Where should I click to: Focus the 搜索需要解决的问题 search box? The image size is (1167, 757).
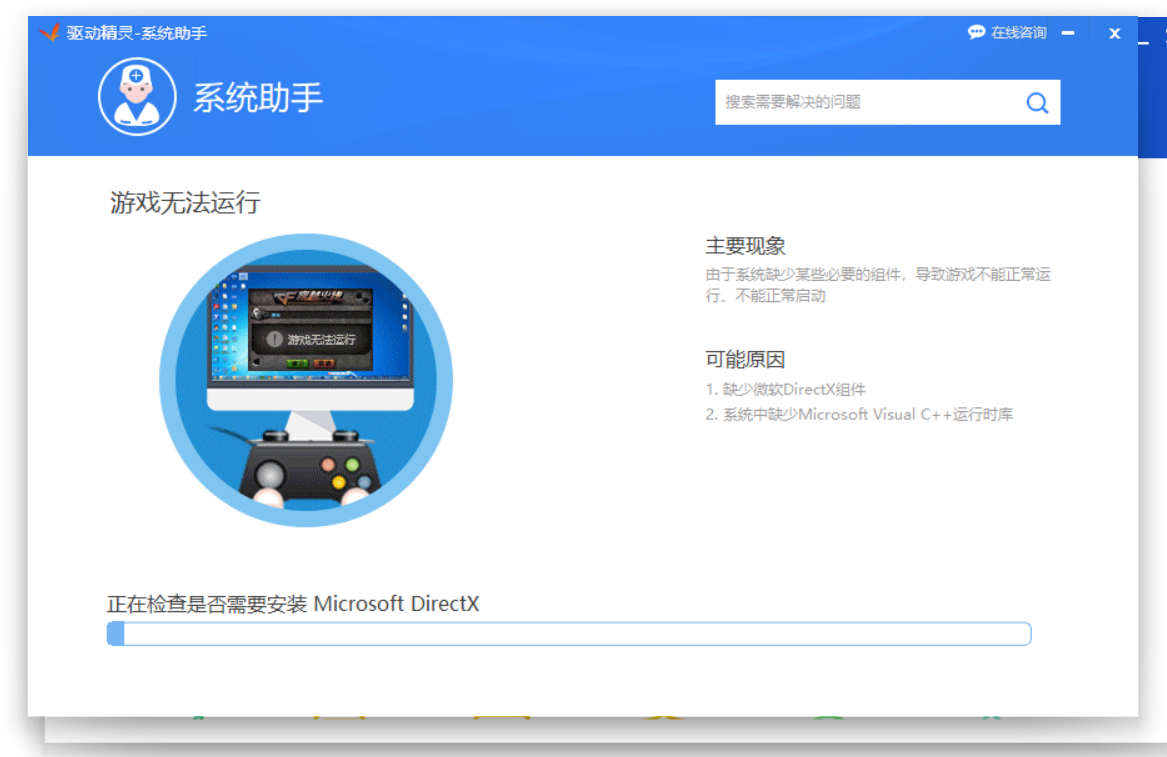pos(865,102)
